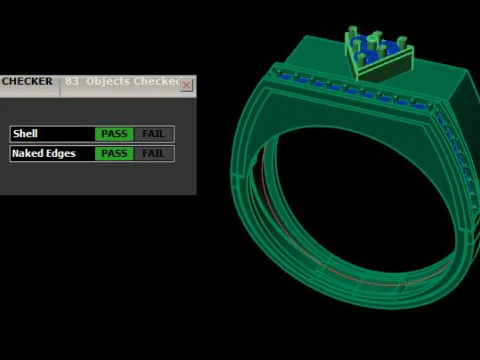Click the 'Shell' row label

coord(25,134)
